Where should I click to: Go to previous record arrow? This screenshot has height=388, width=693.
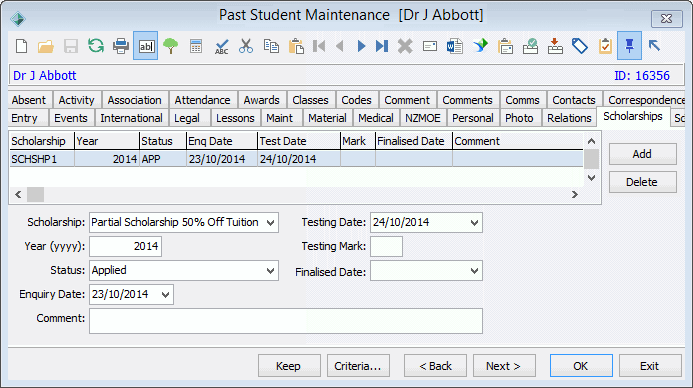pos(340,46)
